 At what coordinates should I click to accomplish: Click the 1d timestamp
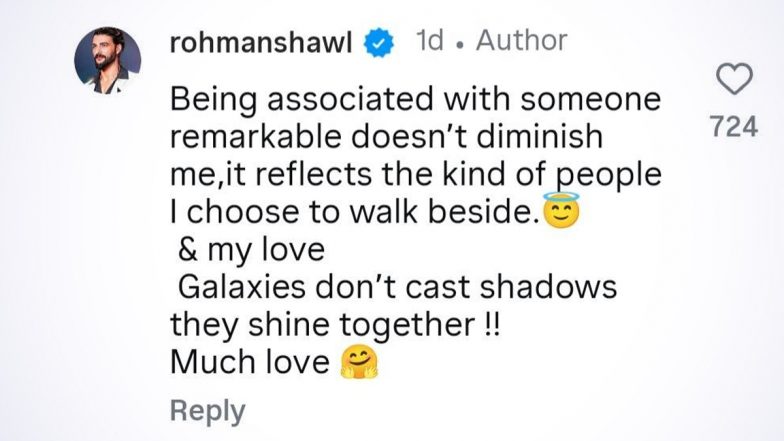tap(435, 42)
